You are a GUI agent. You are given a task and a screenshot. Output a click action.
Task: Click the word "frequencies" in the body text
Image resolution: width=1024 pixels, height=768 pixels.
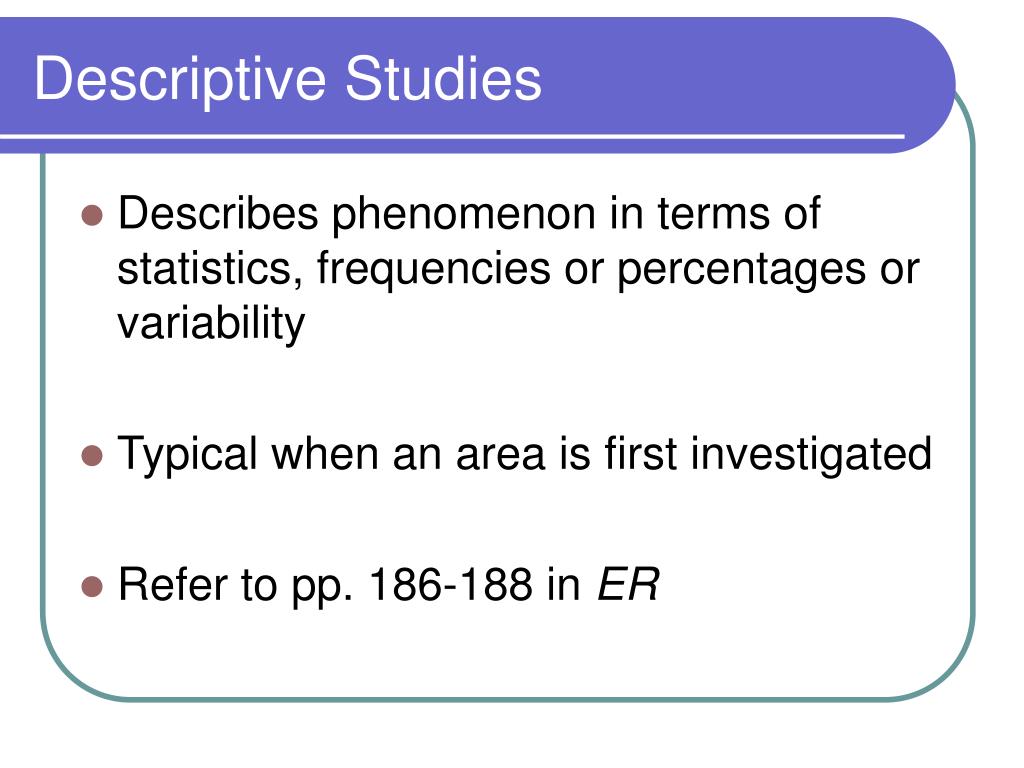(434, 270)
